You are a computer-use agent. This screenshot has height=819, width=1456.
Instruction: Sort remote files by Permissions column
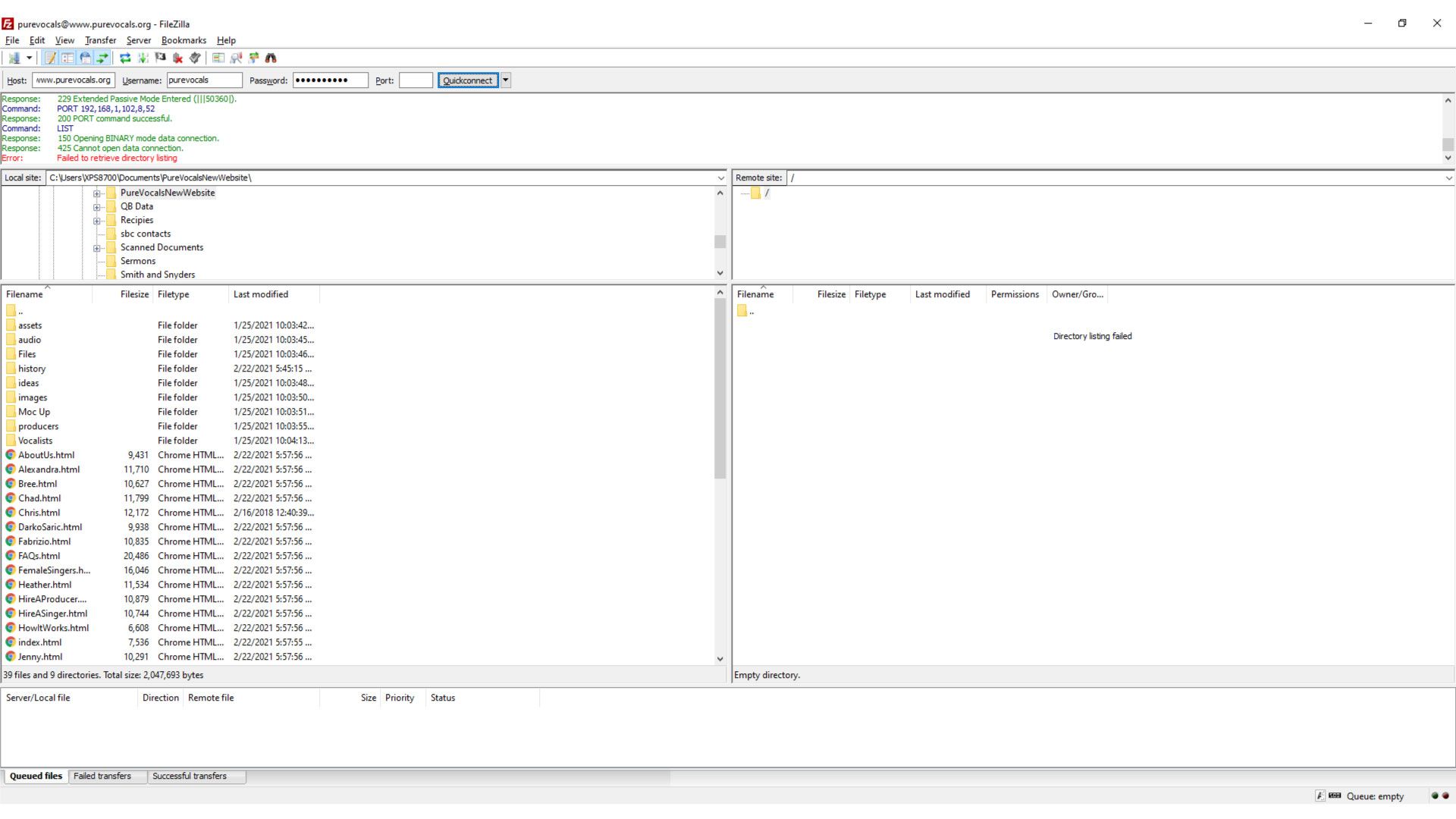tap(1015, 294)
